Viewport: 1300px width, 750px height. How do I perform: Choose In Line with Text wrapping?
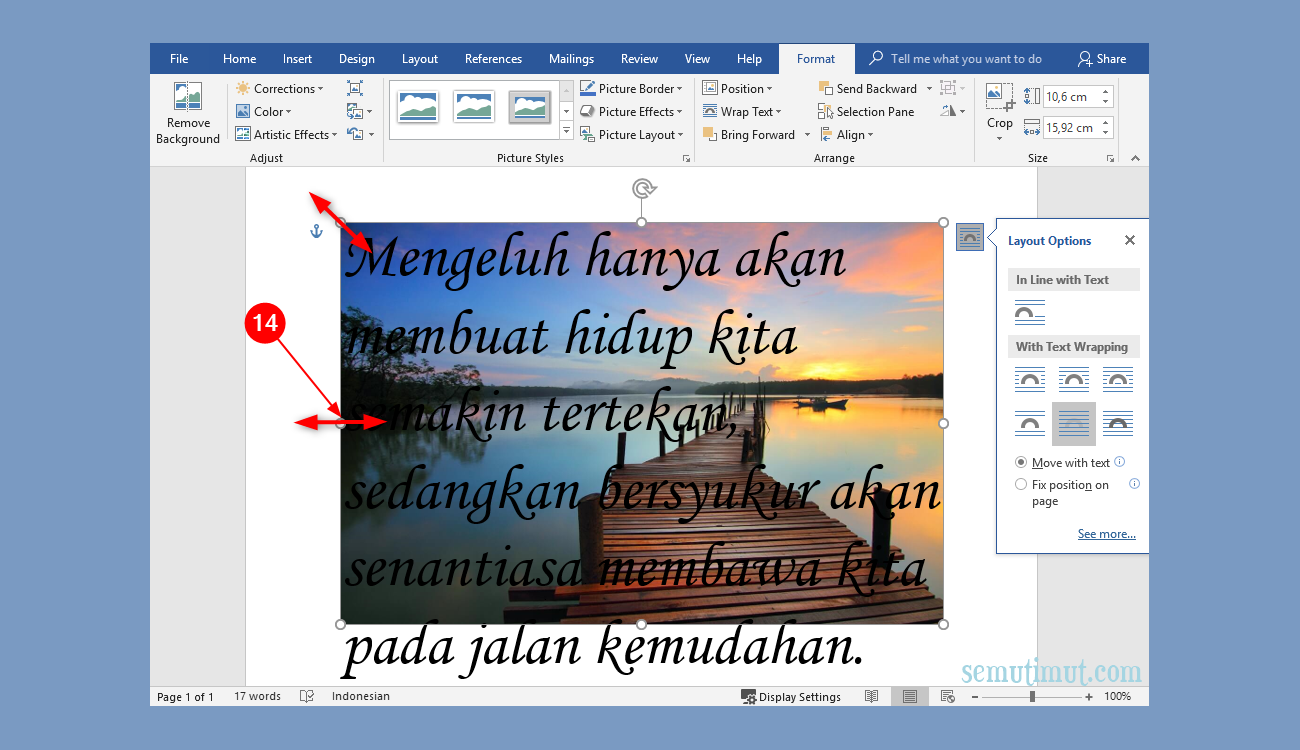pos(1030,312)
